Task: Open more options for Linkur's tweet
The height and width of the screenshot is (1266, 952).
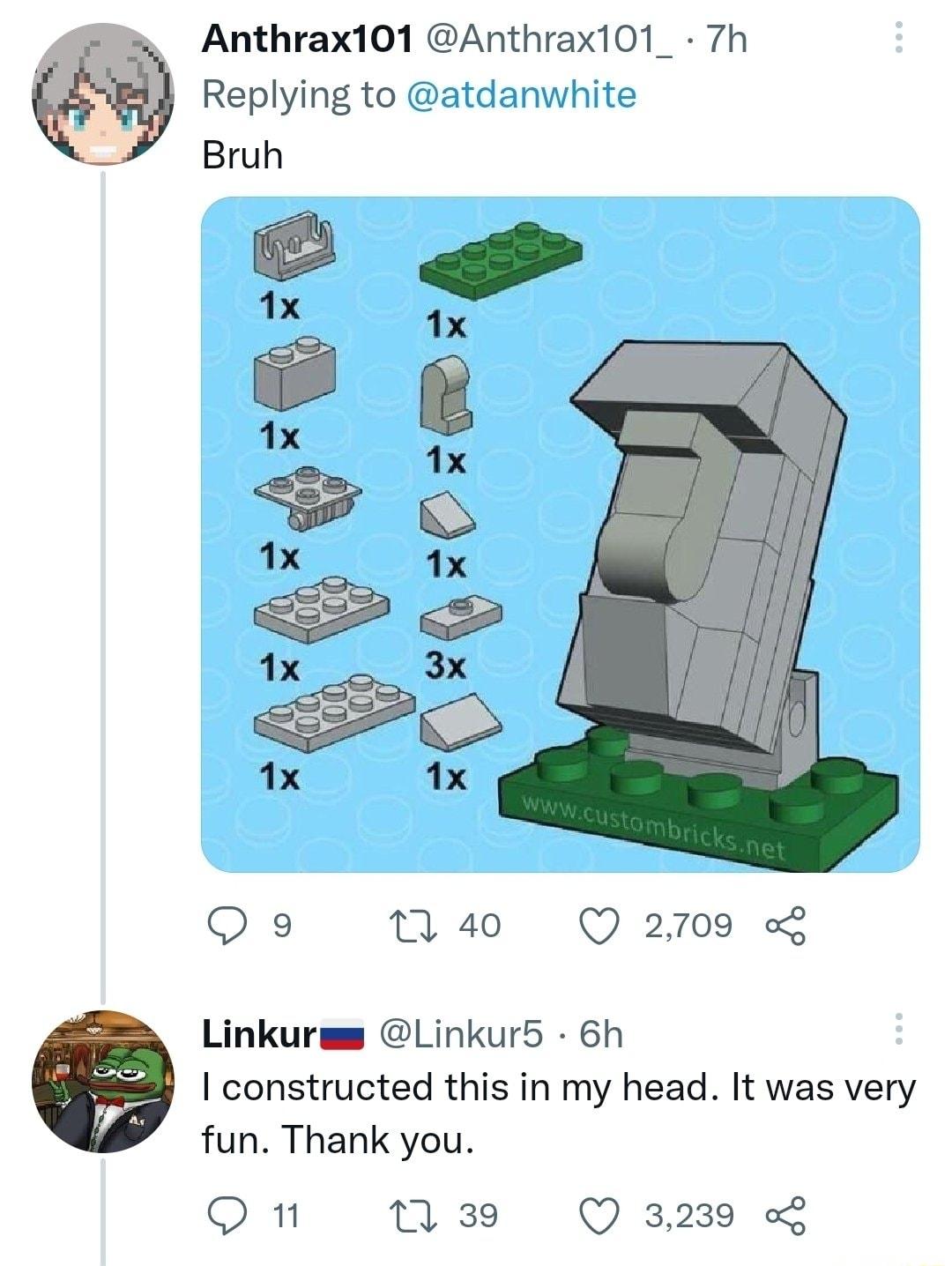Action: pyautogui.click(x=897, y=1029)
